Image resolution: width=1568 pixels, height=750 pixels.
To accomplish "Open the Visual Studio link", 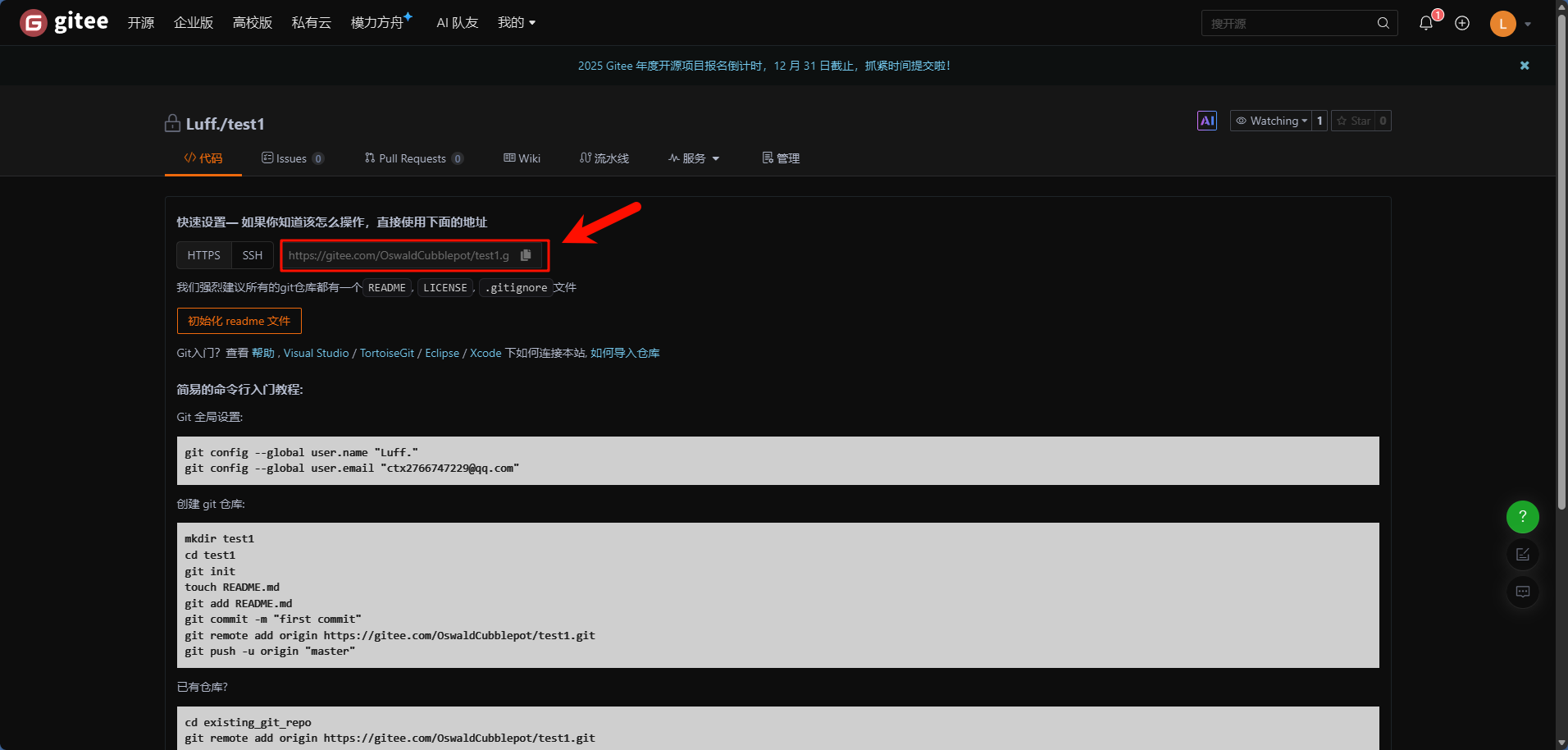I will click(317, 353).
